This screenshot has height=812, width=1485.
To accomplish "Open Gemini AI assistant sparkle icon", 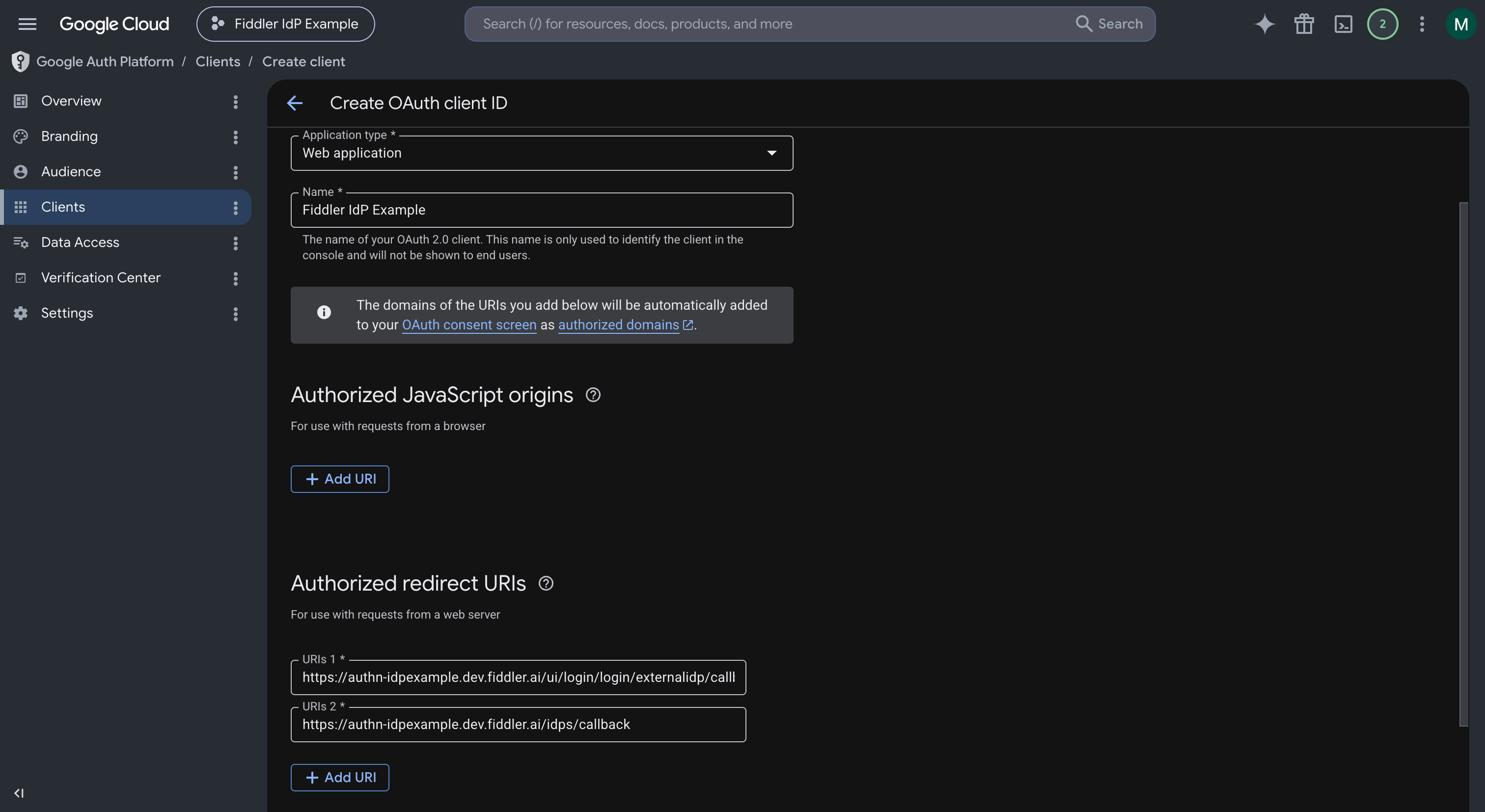I will pos(1265,24).
